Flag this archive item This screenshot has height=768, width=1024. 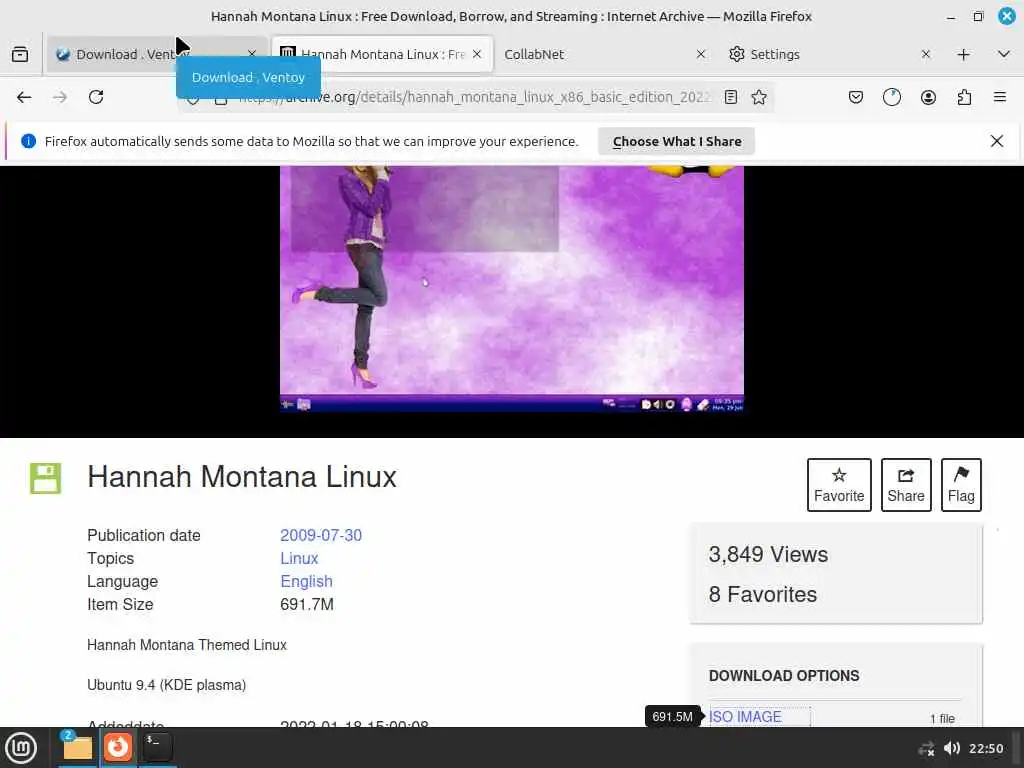point(961,485)
